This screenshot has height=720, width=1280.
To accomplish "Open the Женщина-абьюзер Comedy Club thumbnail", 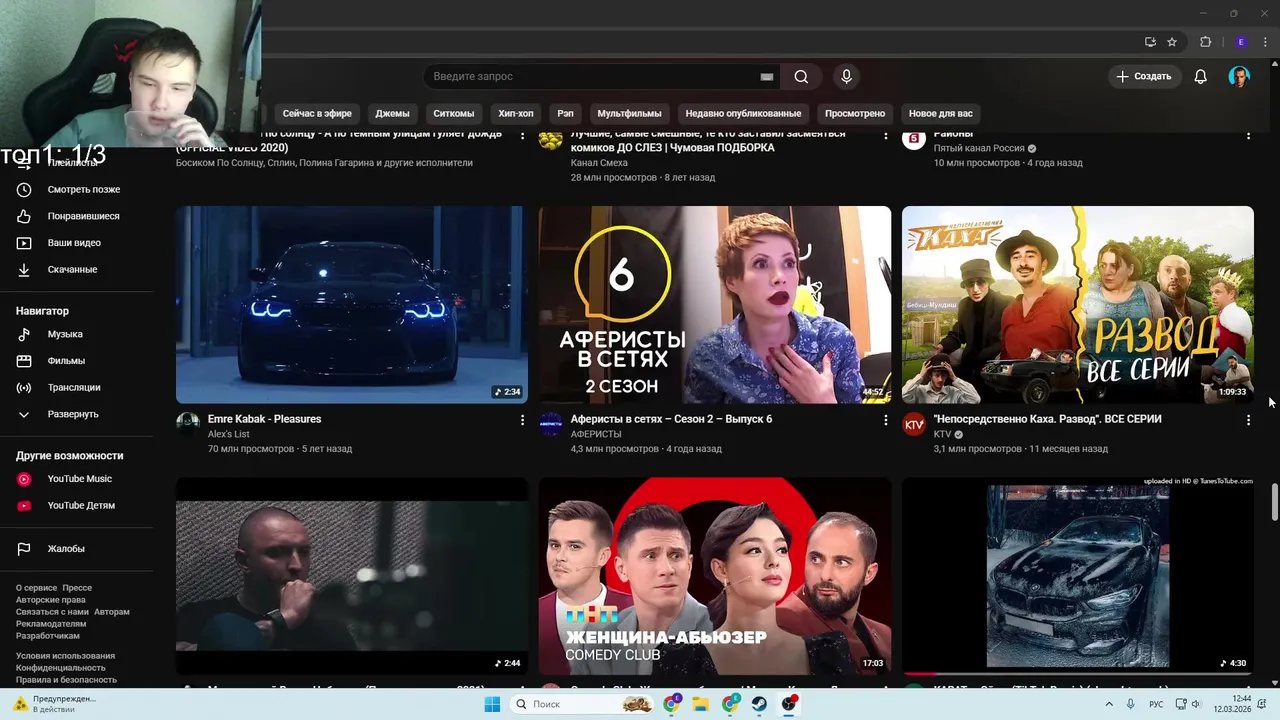I will click(715, 576).
